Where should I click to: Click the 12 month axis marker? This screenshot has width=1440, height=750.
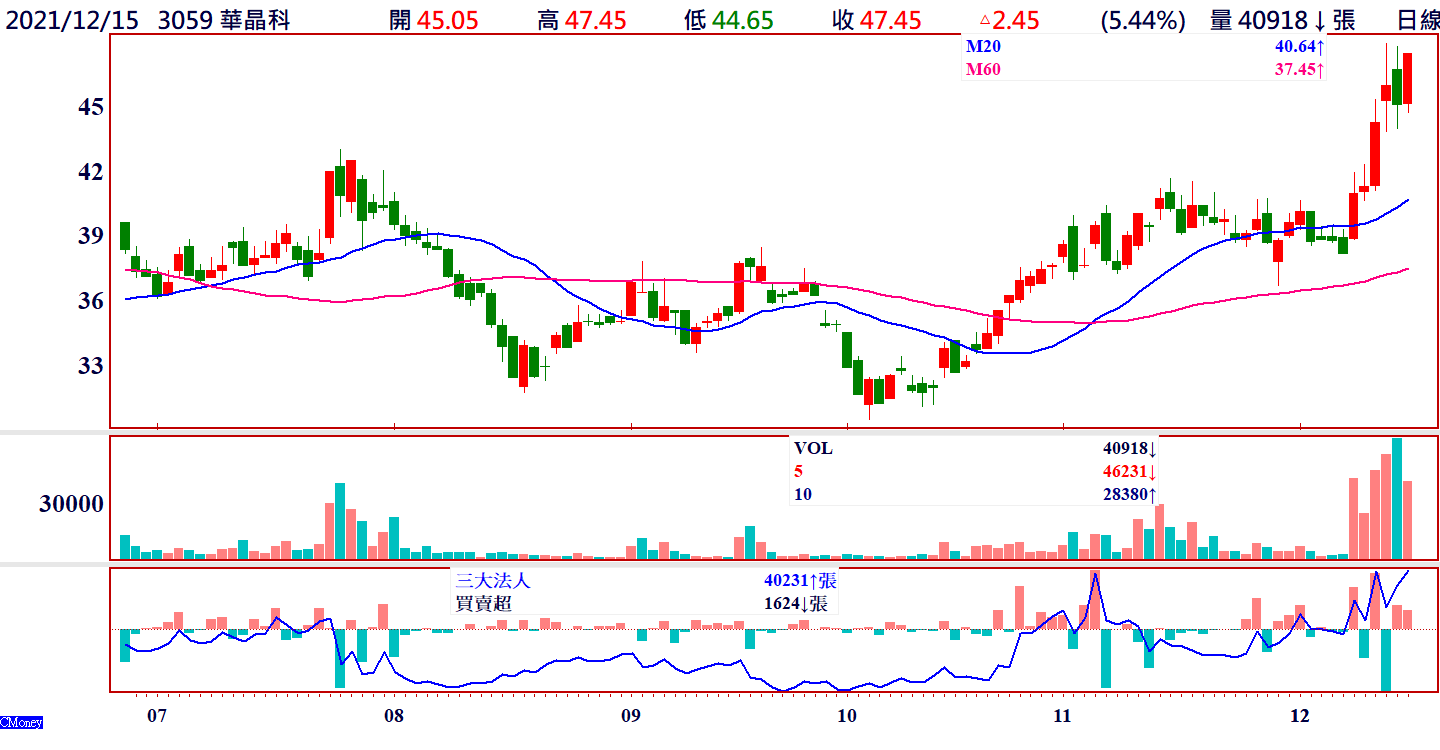[1299, 716]
